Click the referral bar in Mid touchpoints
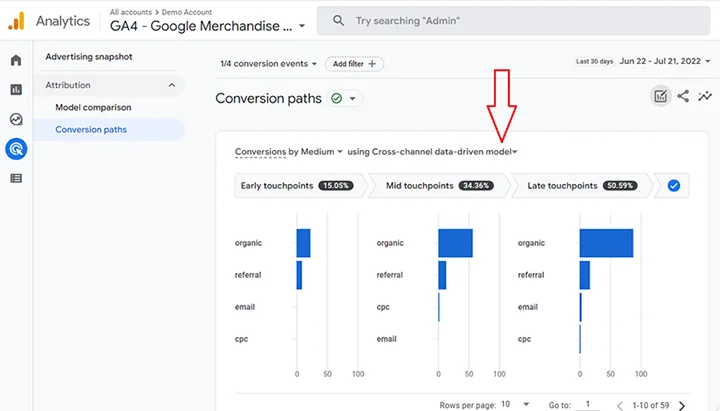This screenshot has height=411, width=720. click(x=442, y=275)
